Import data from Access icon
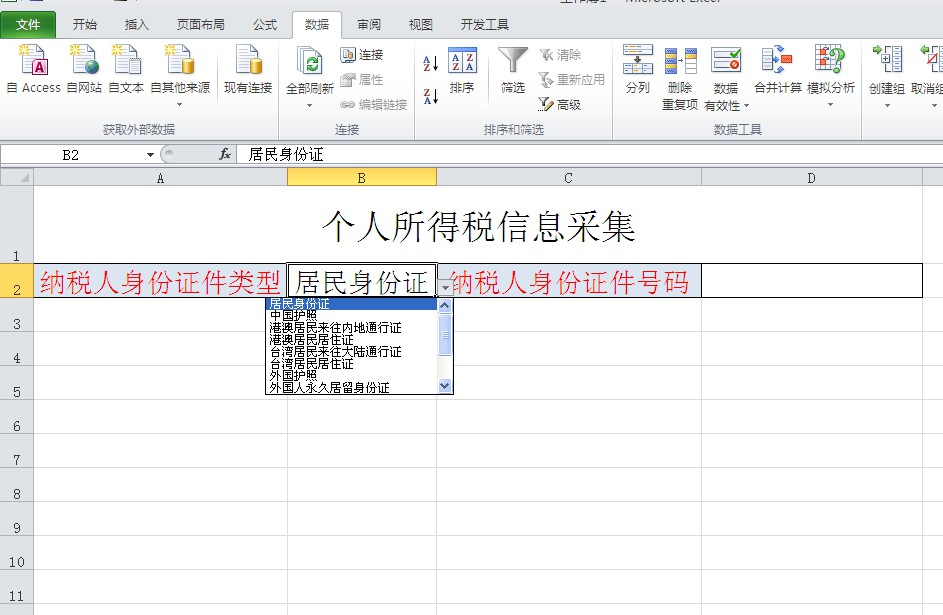Image resolution: width=943 pixels, height=615 pixels. click(x=33, y=60)
